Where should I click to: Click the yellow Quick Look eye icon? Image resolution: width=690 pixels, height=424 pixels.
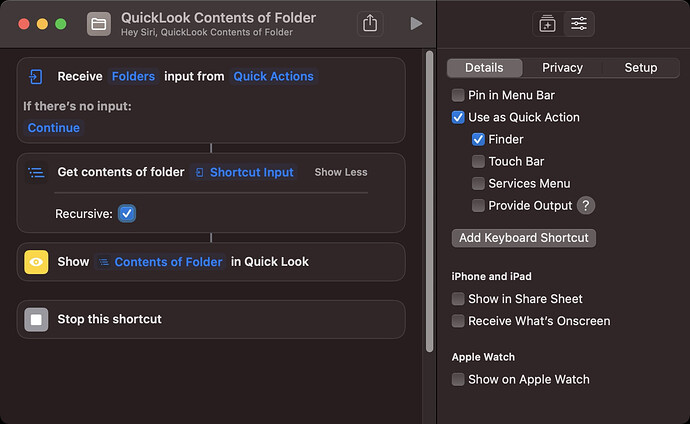[x=36, y=262]
